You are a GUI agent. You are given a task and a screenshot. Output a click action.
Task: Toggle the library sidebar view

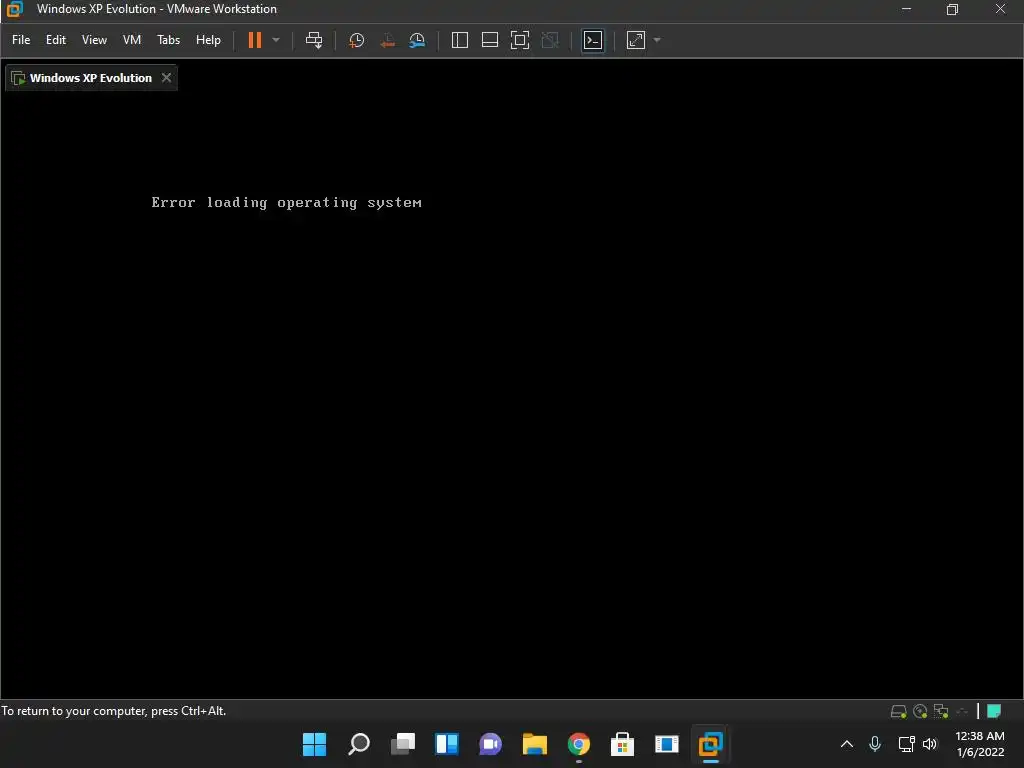tap(460, 40)
